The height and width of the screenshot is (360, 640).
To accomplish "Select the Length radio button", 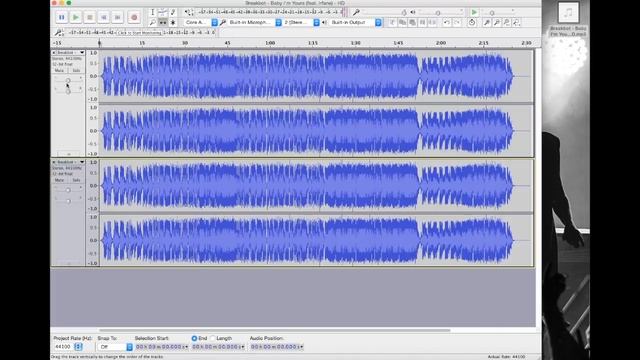I will [x=213, y=338].
